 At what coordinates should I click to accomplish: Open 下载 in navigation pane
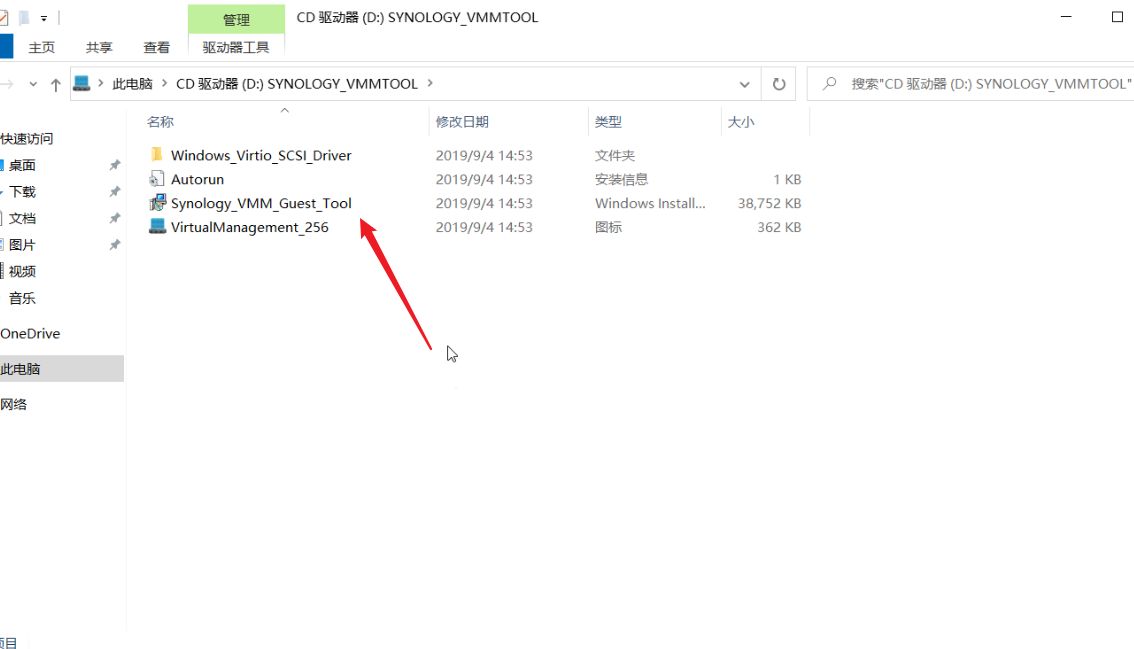[x=22, y=192]
